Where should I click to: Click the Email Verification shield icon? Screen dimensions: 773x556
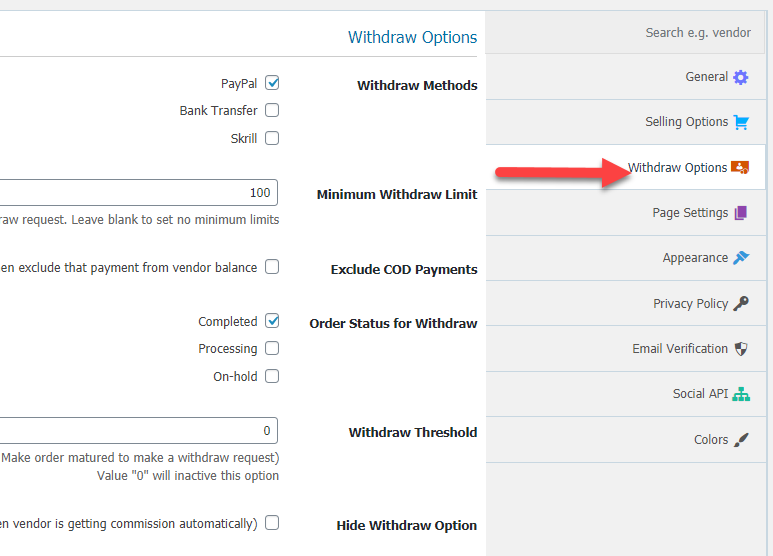click(741, 348)
